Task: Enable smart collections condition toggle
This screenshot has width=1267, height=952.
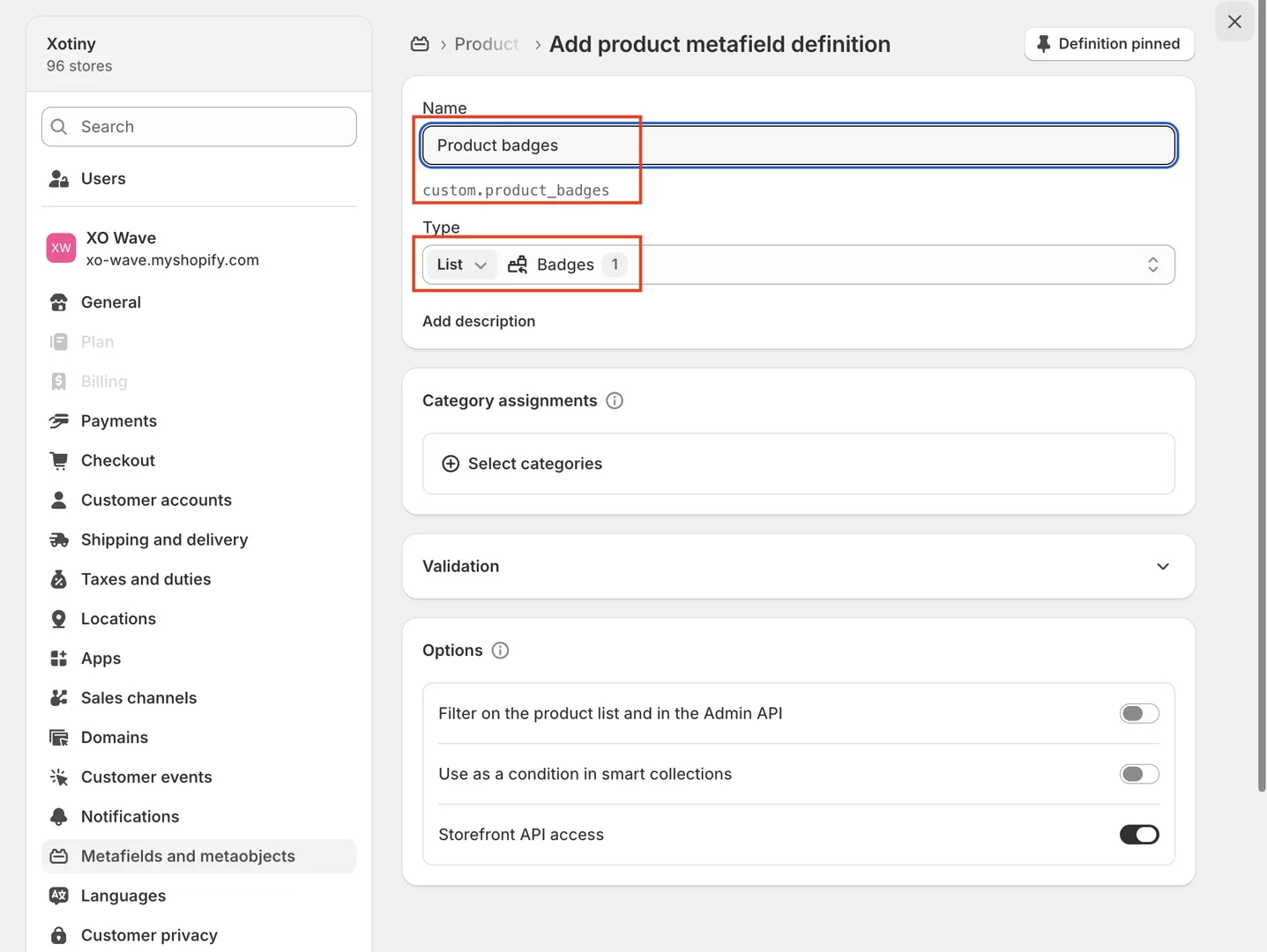Action: (x=1139, y=774)
